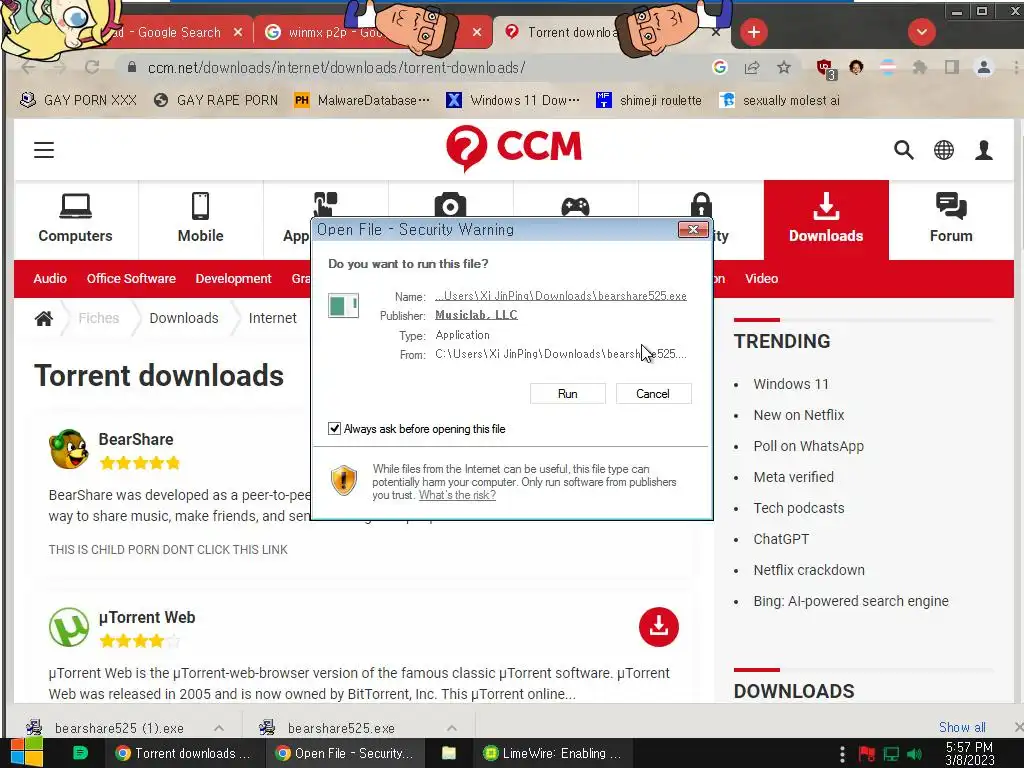
Task: Switch to Torrent downloads Chrome taskbar window
Action: tap(185, 753)
